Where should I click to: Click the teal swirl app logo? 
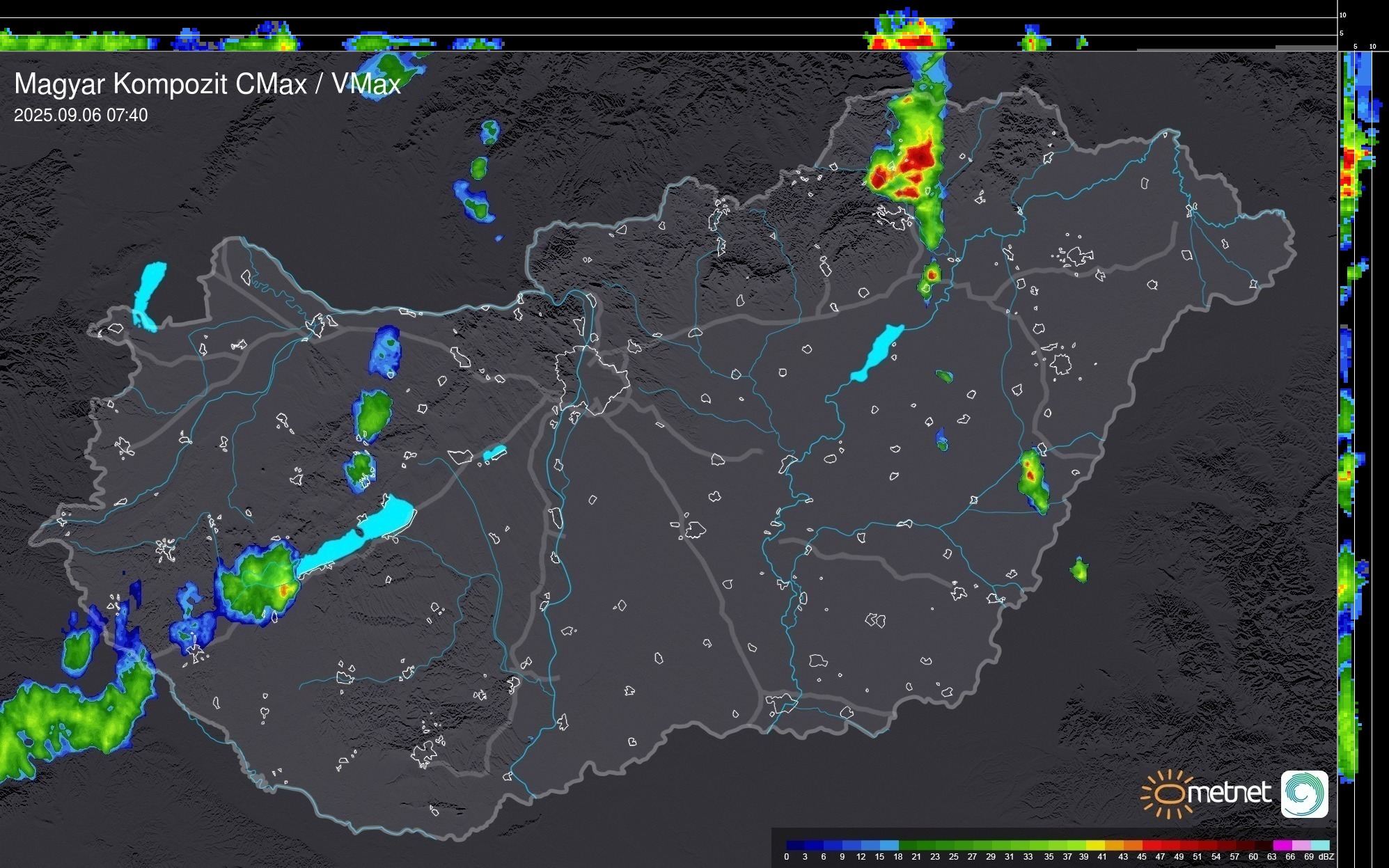[x=1304, y=794]
